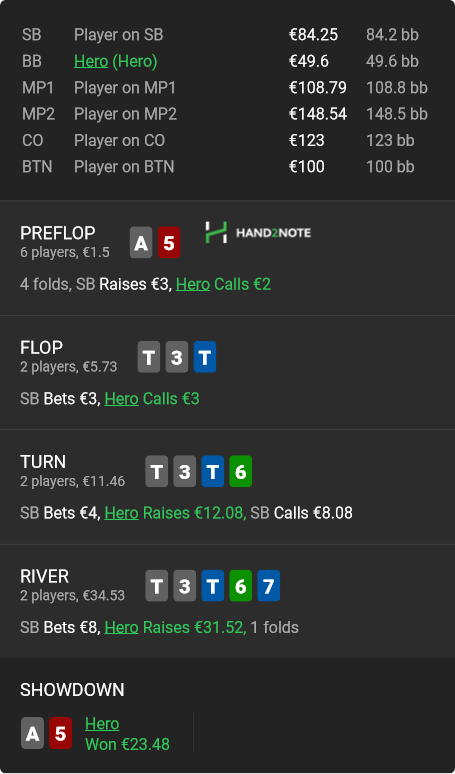455x774 pixels.
Task: Click the Hero link in the preflop action
Action: coord(193,284)
